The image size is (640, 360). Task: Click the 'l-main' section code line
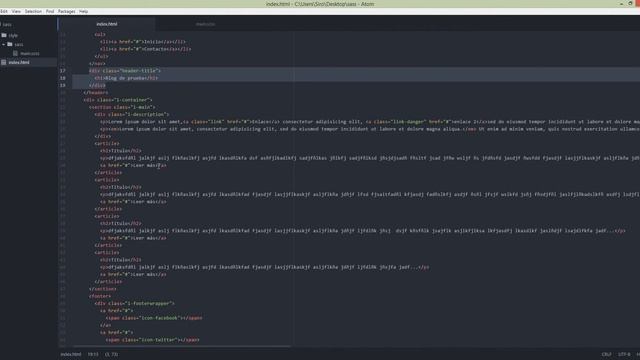point(122,107)
